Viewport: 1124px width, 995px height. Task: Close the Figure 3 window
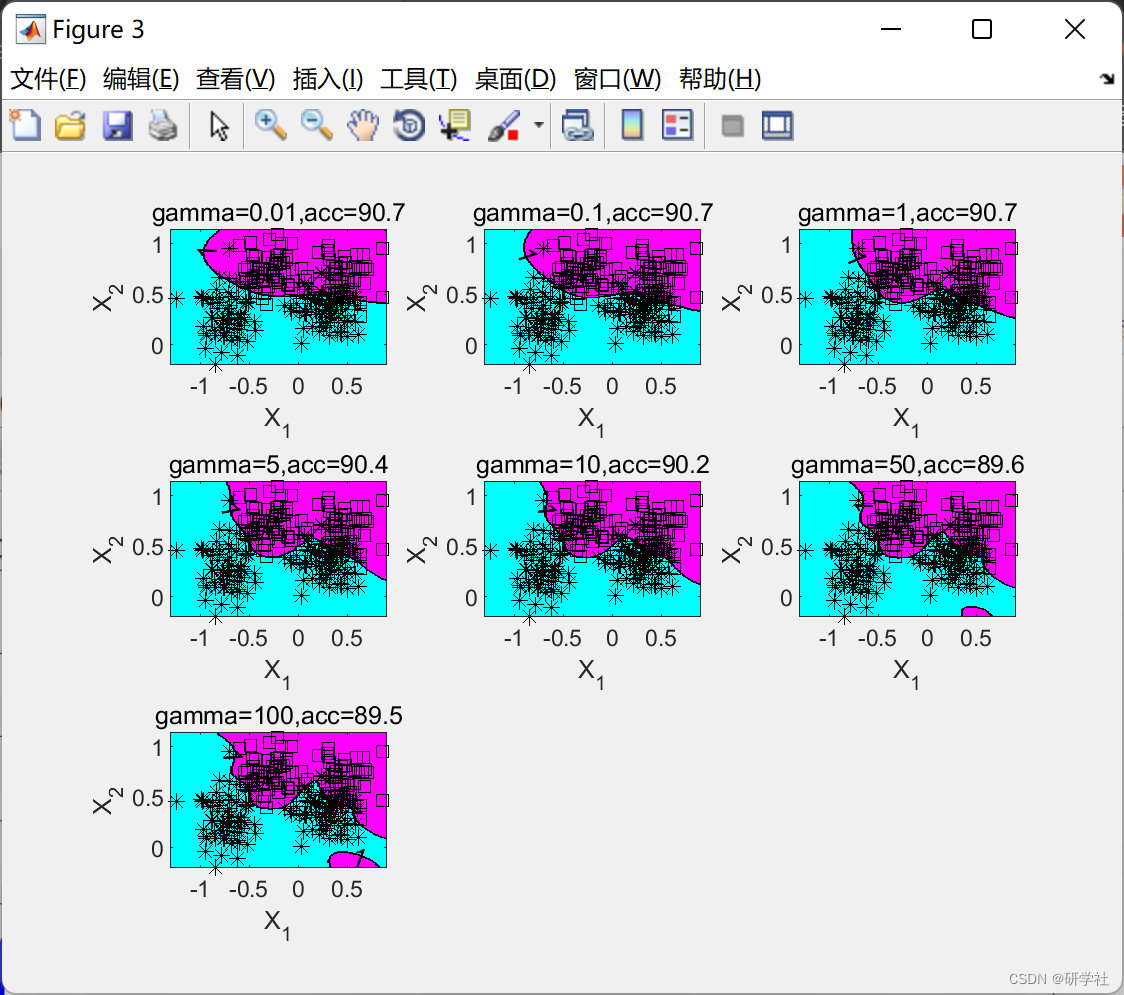(1075, 29)
